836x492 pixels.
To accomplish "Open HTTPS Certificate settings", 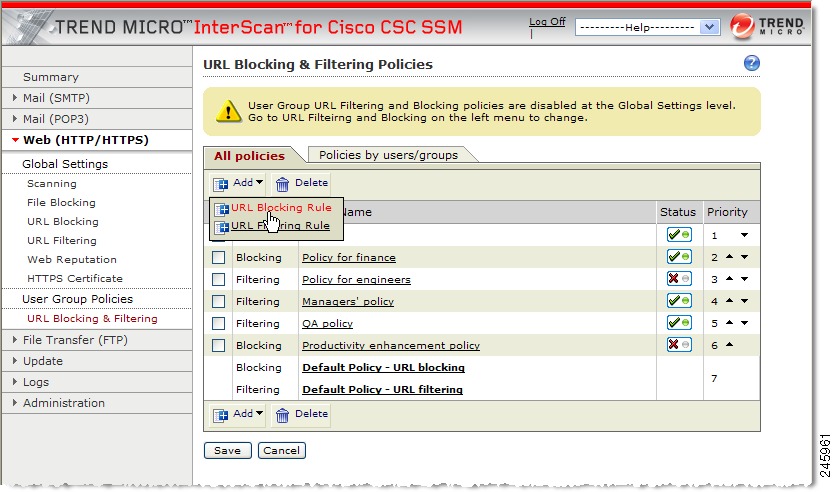I will pos(75,278).
